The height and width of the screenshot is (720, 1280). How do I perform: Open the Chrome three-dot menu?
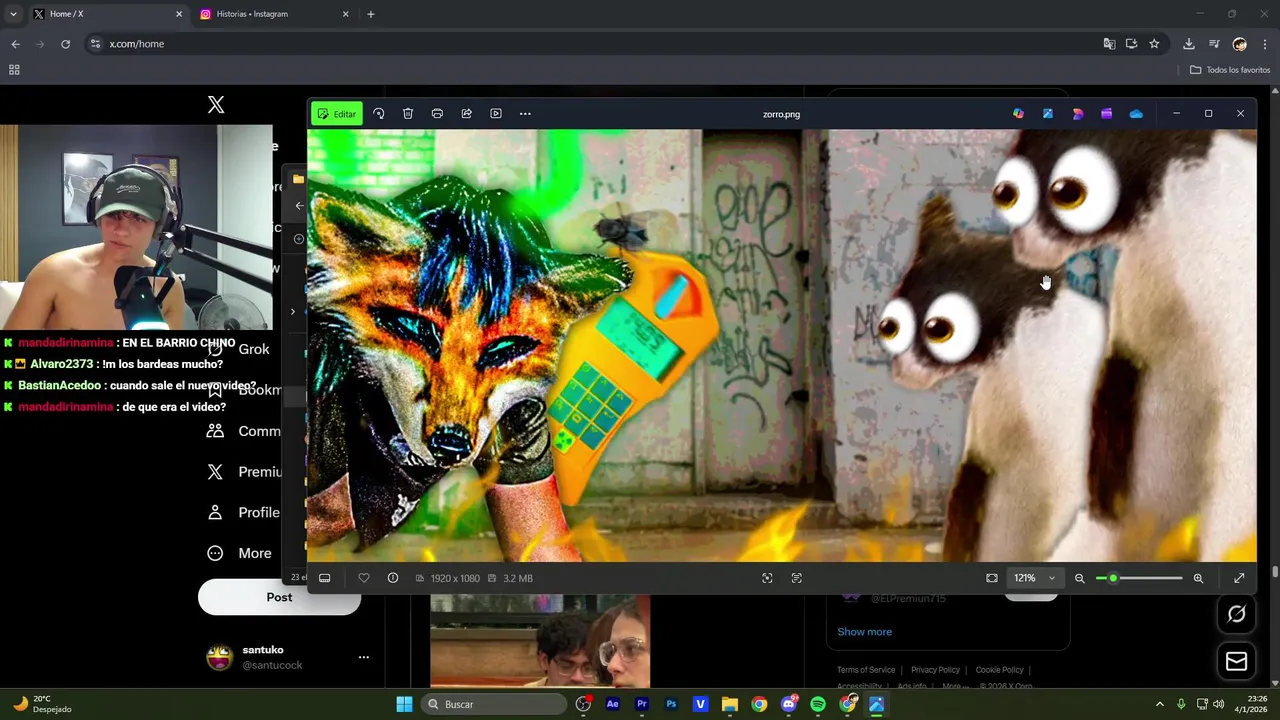click(1265, 44)
